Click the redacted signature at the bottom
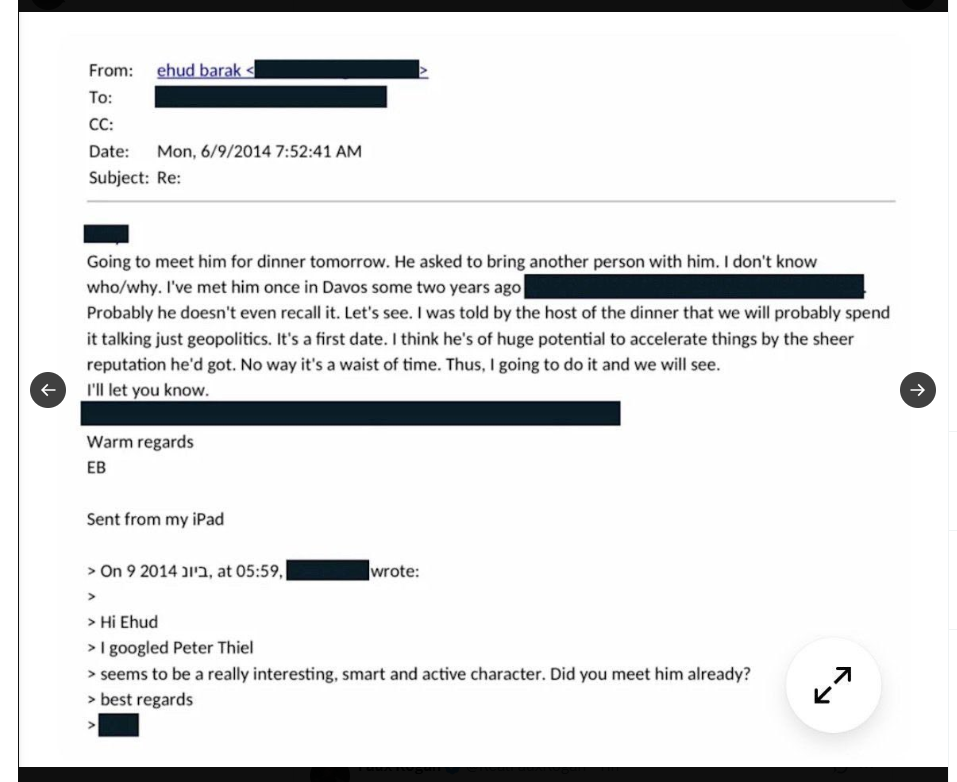Image resolution: width=957 pixels, height=782 pixels. 118,725
